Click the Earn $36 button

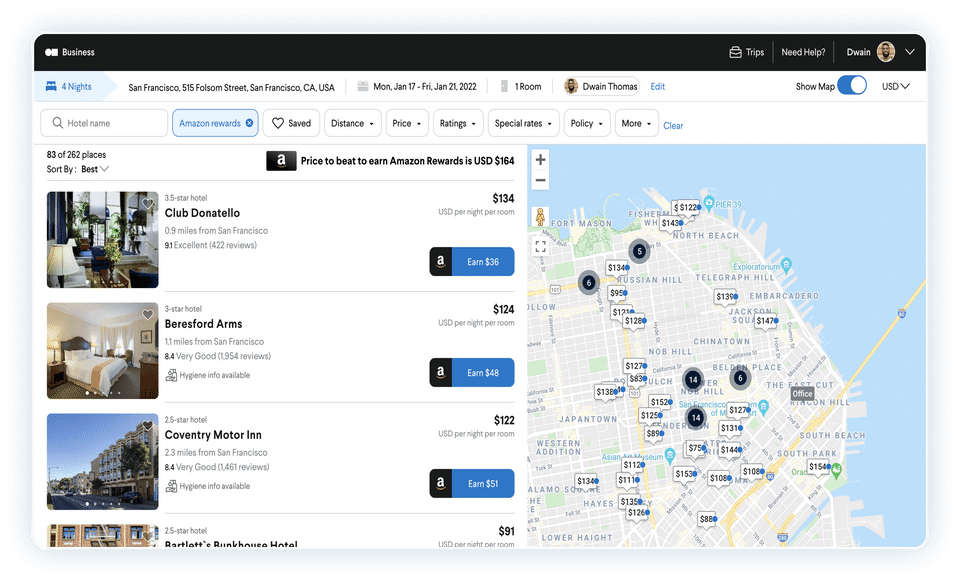[471, 261]
